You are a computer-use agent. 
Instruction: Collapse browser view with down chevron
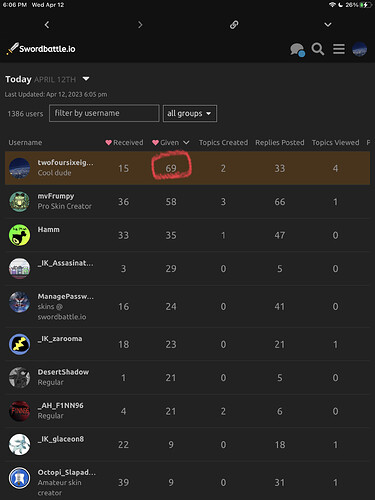tap(328, 25)
